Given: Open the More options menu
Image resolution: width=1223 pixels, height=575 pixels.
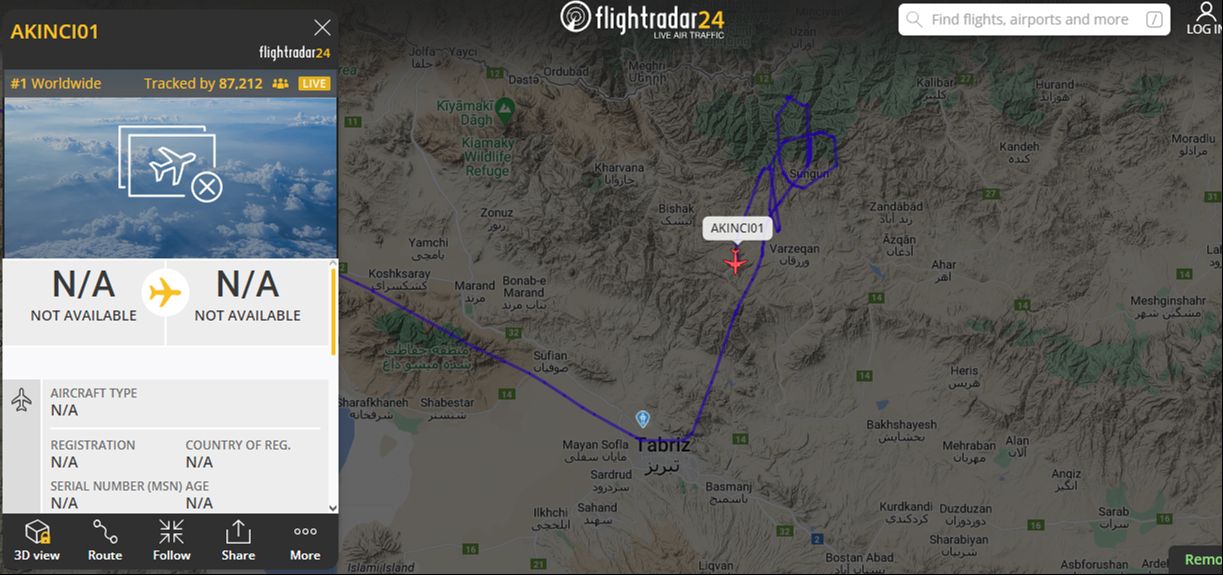Looking at the screenshot, I should click(x=305, y=541).
